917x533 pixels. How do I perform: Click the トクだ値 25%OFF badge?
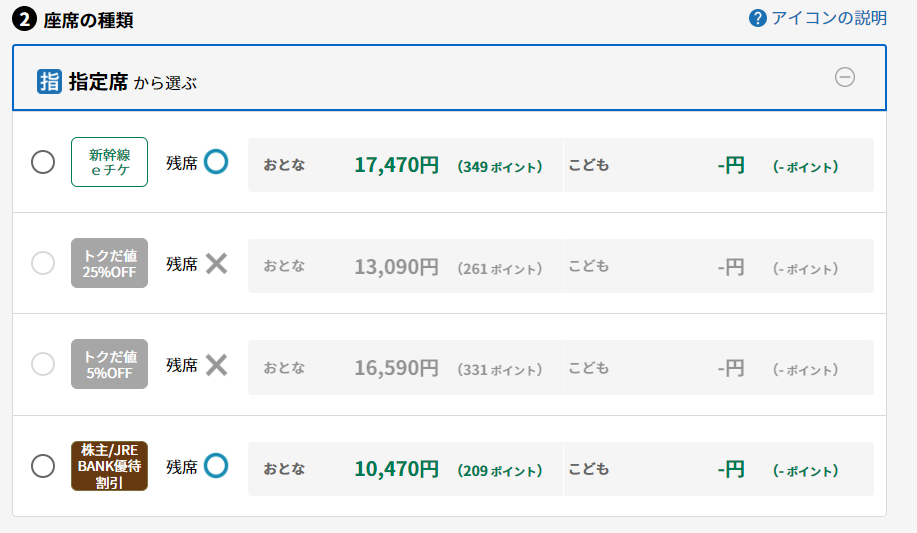pos(109,263)
